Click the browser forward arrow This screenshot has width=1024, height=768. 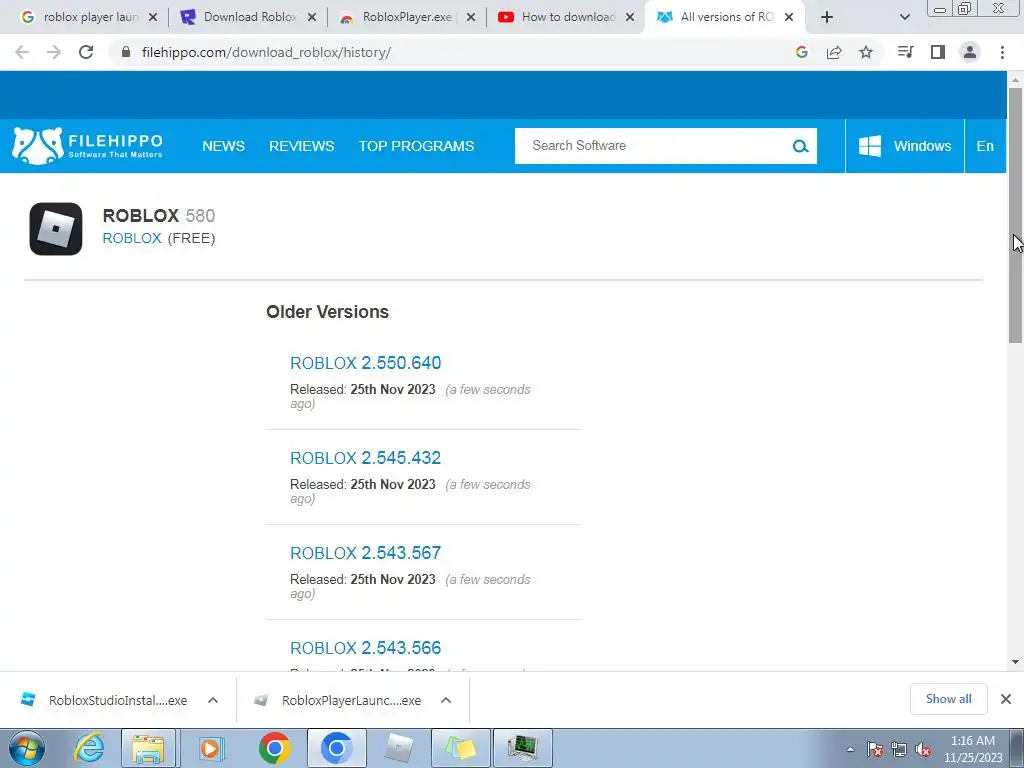(x=54, y=52)
